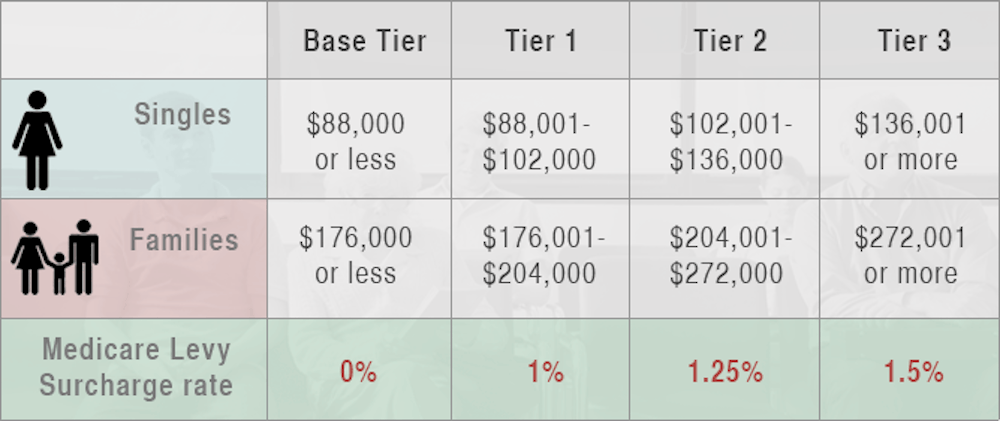Viewport: 1000px width, 421px height.
Task: Select the $204,001-$272,000 cell
Action: 730,256
